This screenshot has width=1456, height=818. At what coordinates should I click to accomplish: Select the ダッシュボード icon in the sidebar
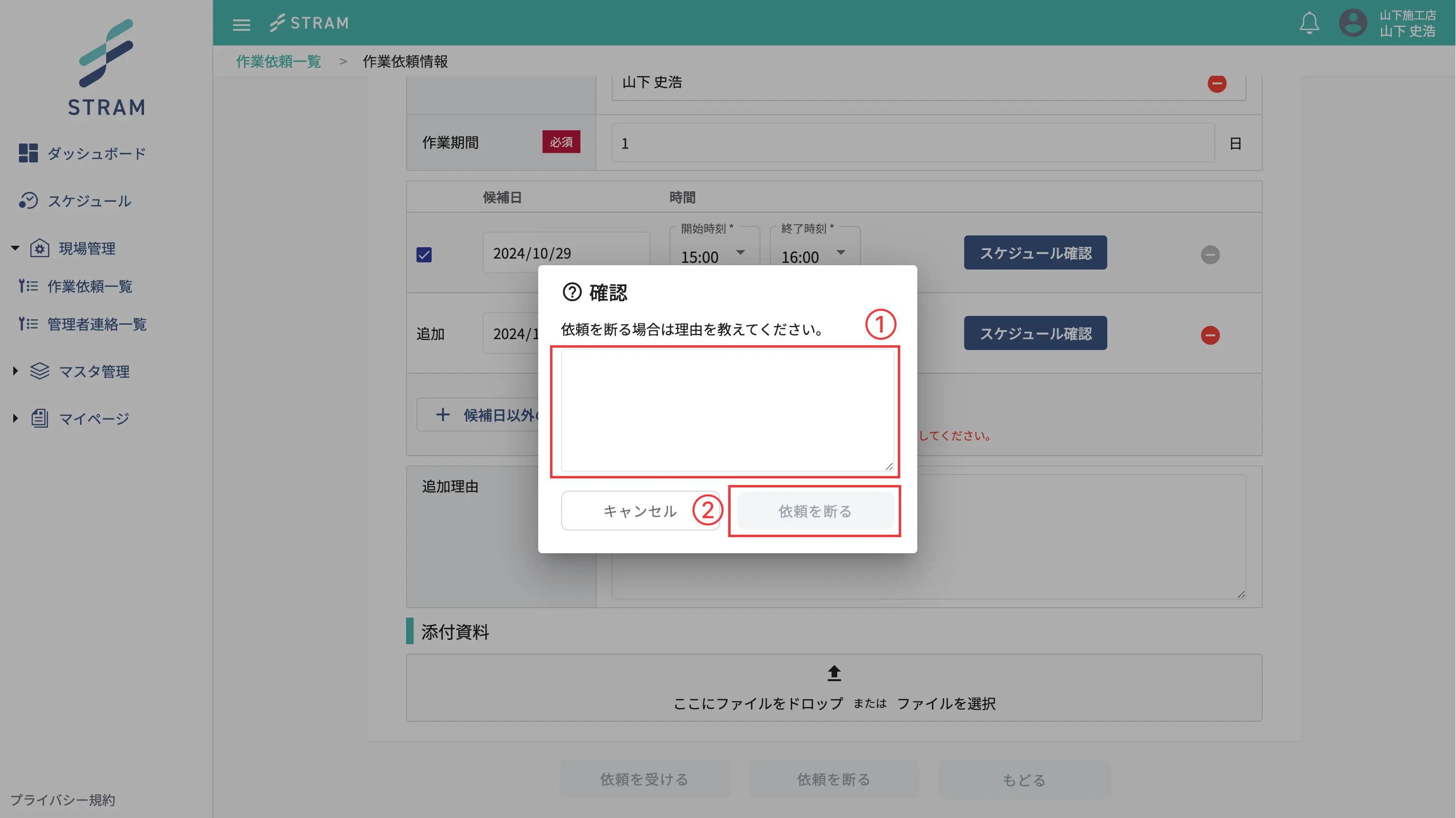coord(28,153)
